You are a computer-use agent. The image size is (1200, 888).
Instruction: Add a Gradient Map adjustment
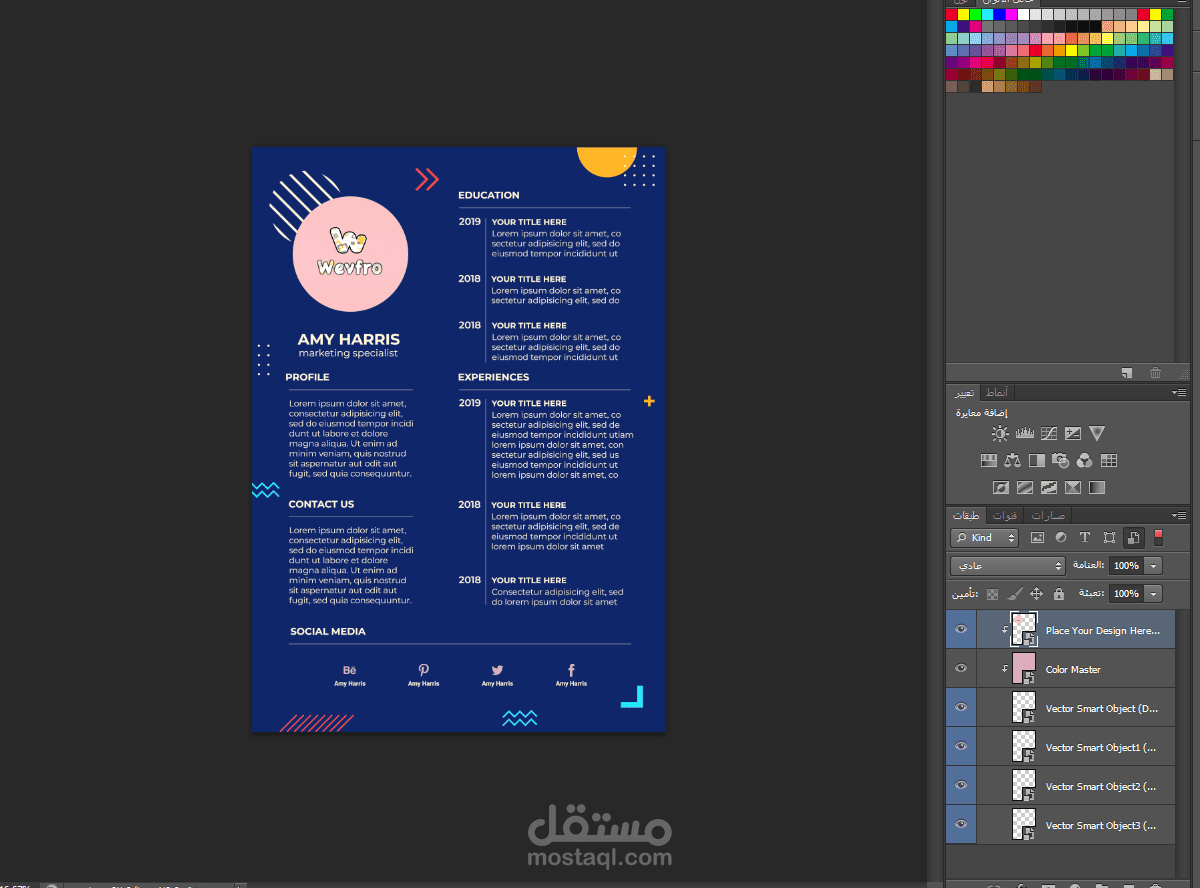(x=1097, y=487)
